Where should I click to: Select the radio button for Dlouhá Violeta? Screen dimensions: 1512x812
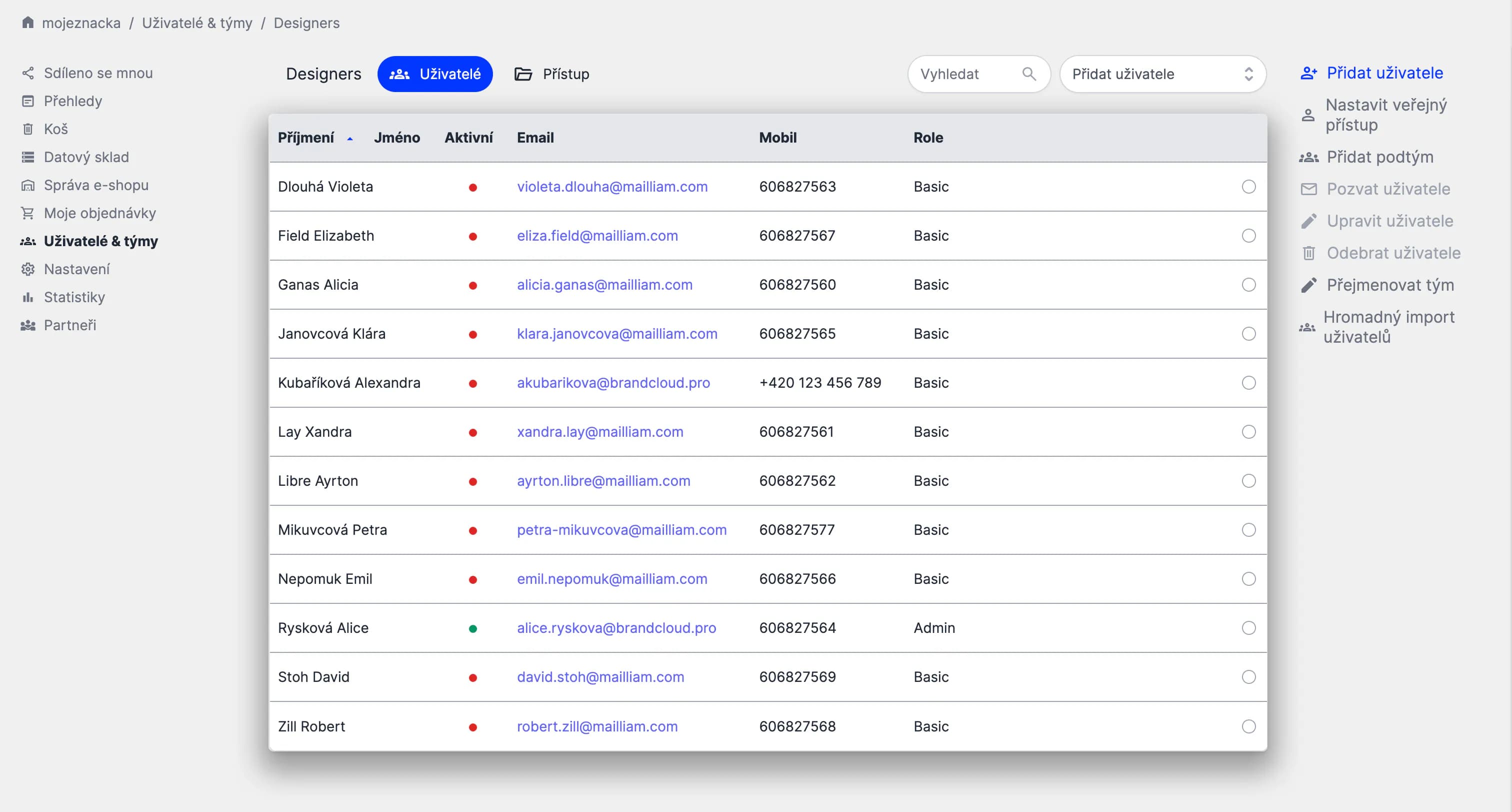coord(1248,187)
